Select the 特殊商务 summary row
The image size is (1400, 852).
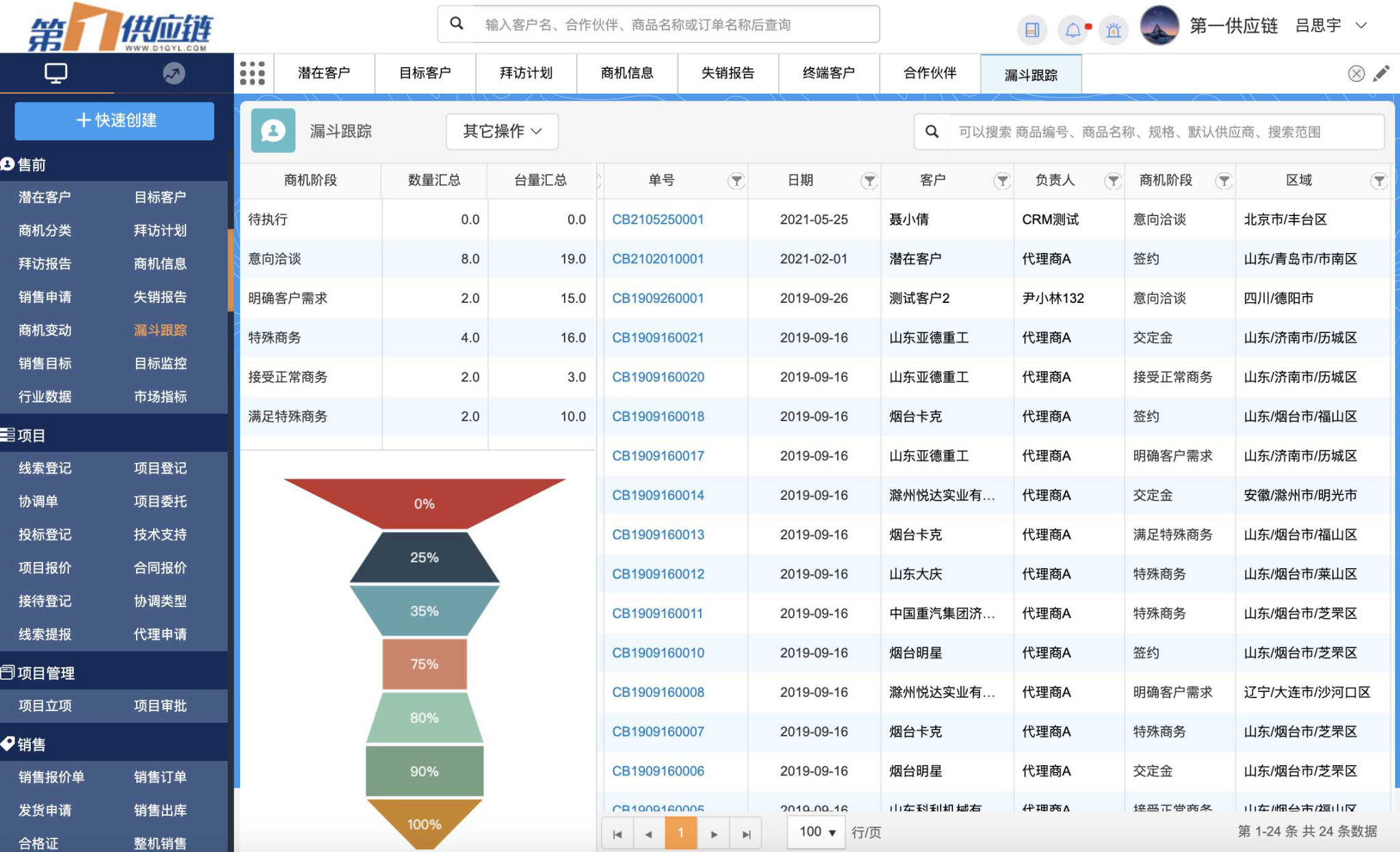(417, 338)
